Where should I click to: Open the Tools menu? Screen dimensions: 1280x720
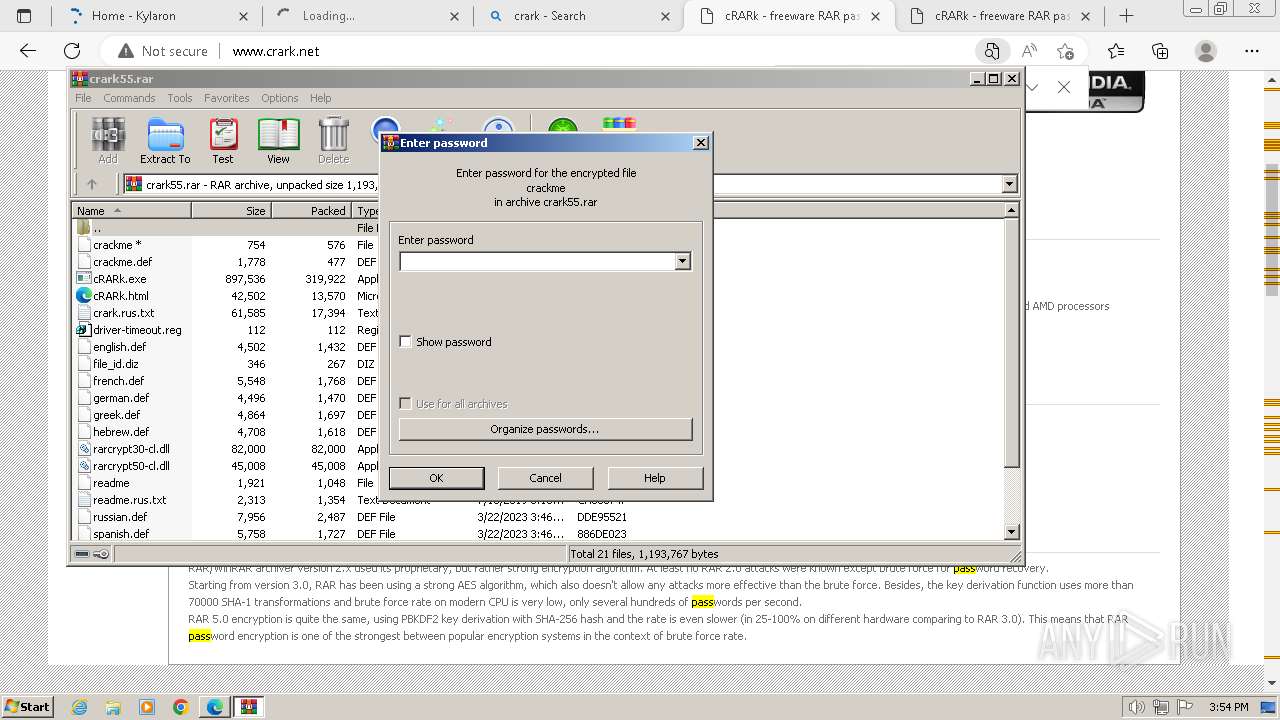click(180, 98)
